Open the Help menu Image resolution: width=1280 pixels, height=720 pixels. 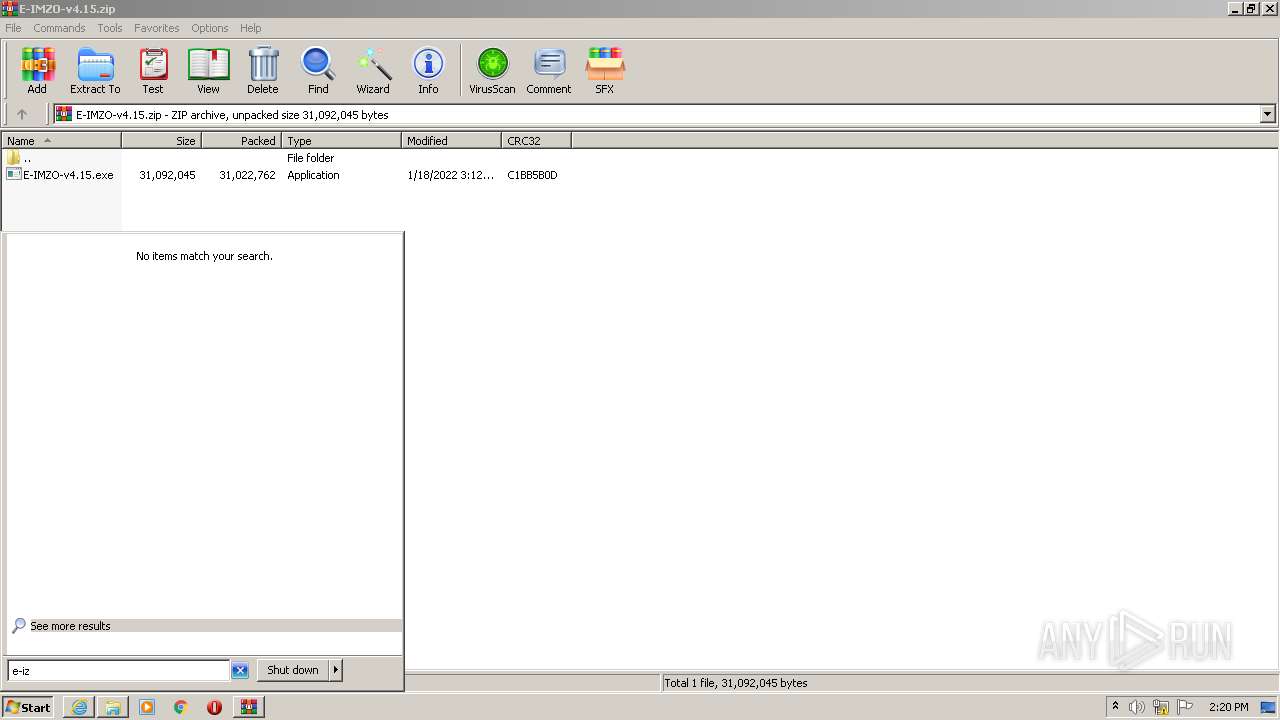point(251,28)
